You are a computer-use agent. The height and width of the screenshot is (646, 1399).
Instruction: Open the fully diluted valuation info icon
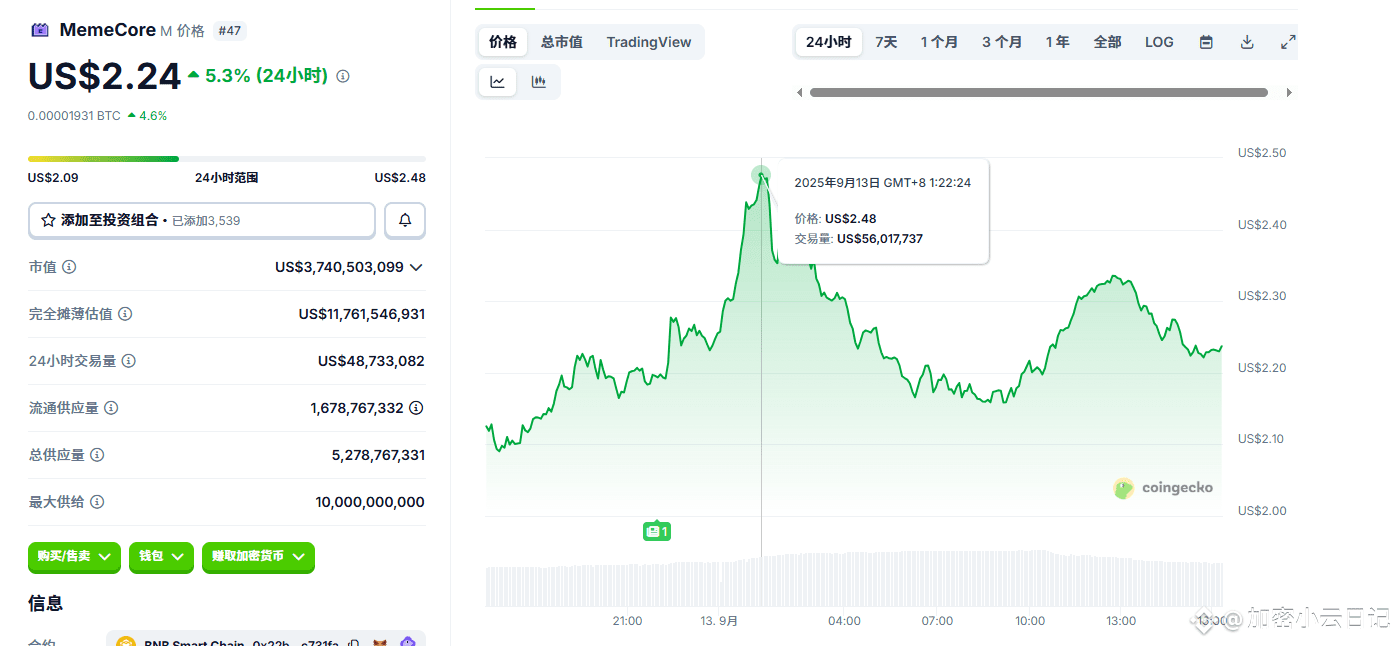click(125, 314)
